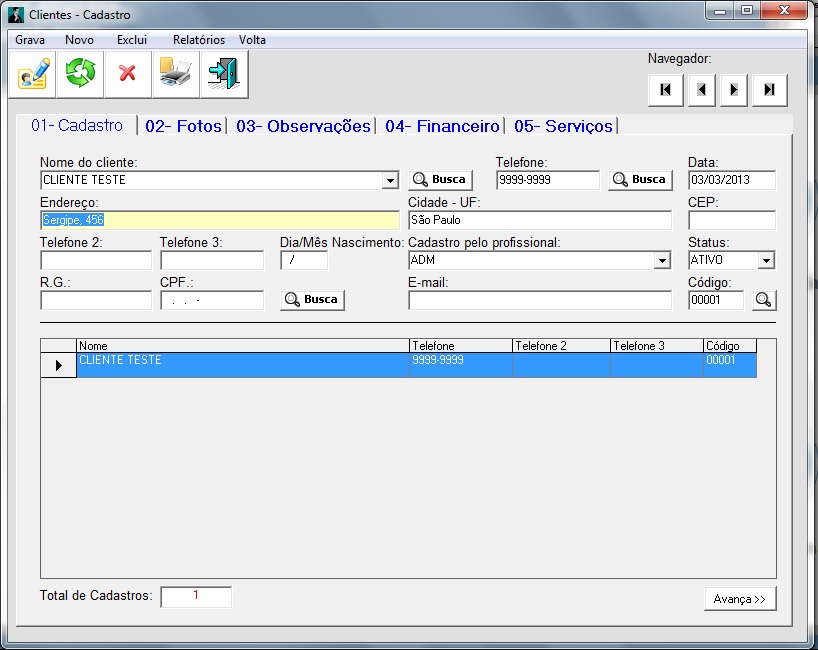Open reports via the printer toolbar icon
The width and height of the screenshot is (818, 650).
tap(175, 74)
